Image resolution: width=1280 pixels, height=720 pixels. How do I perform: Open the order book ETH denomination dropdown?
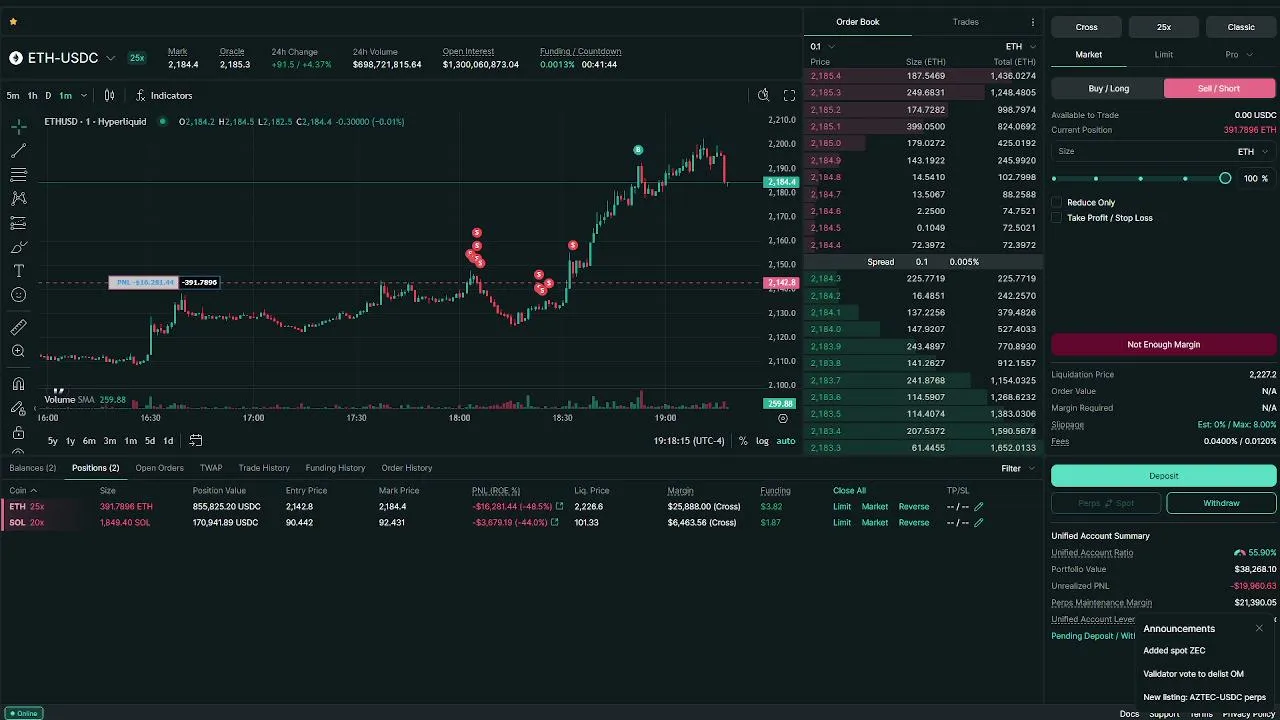(1021, 46)
